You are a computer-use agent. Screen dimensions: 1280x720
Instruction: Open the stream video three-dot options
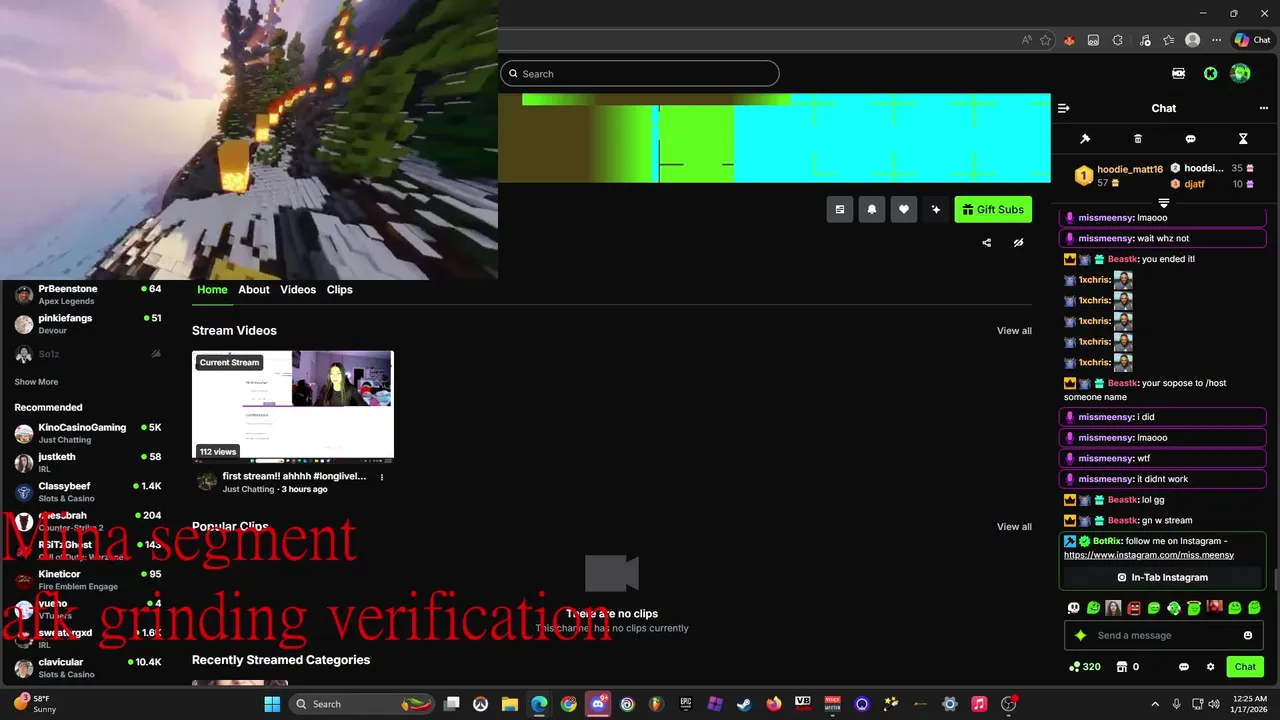click(381, 477)
